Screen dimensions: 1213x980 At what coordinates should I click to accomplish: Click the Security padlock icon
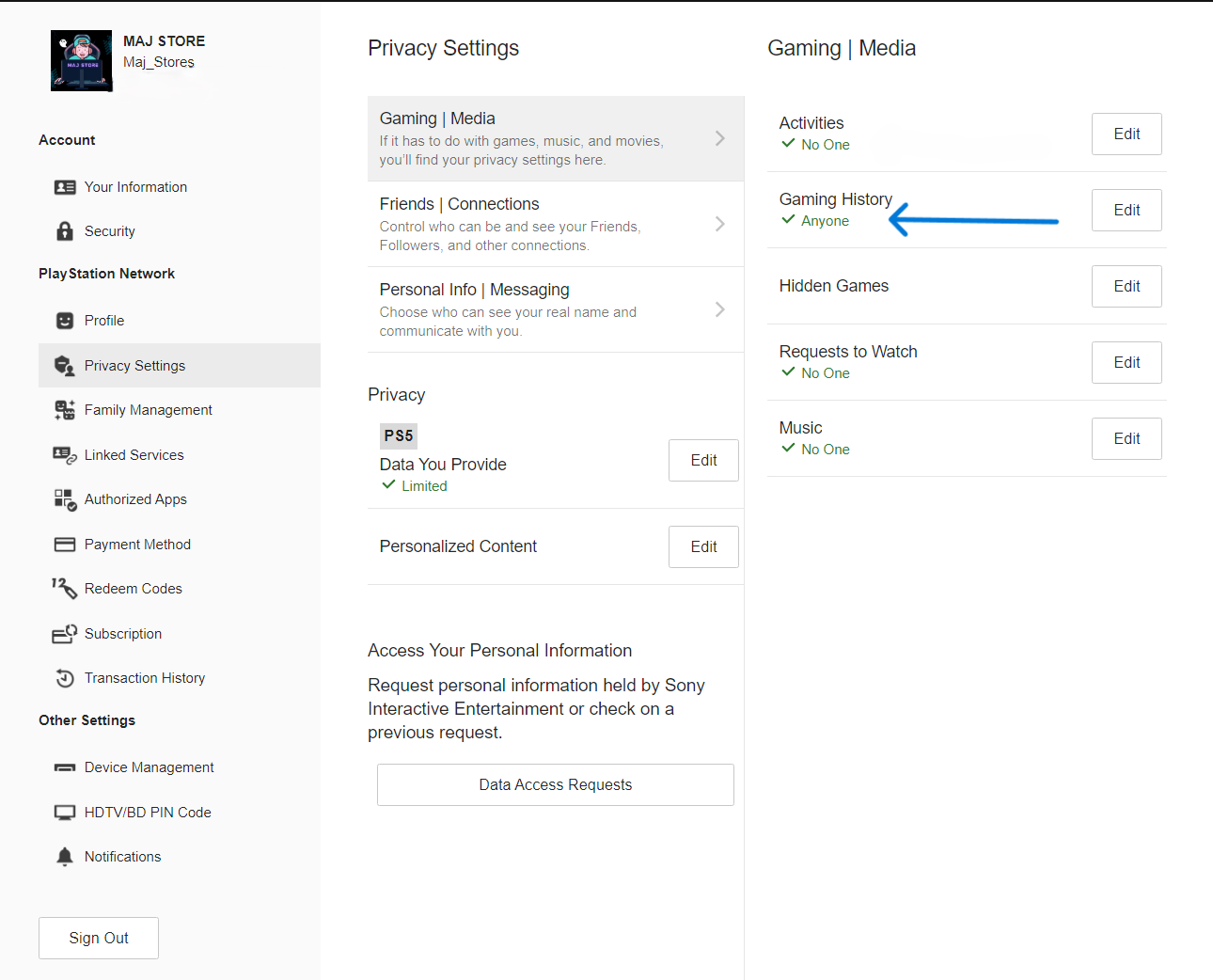[65, 231]
